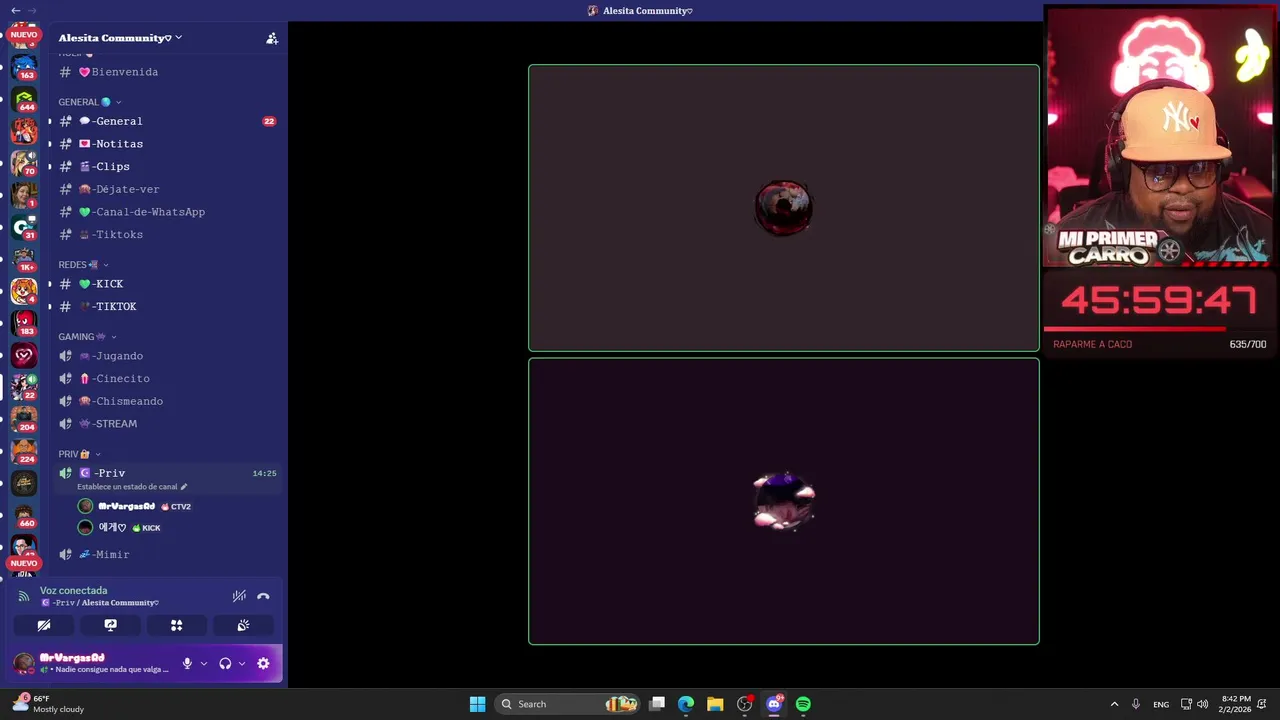1280x720 pixels.
Task: Click the Windows Start button
Action: (478, 704)
